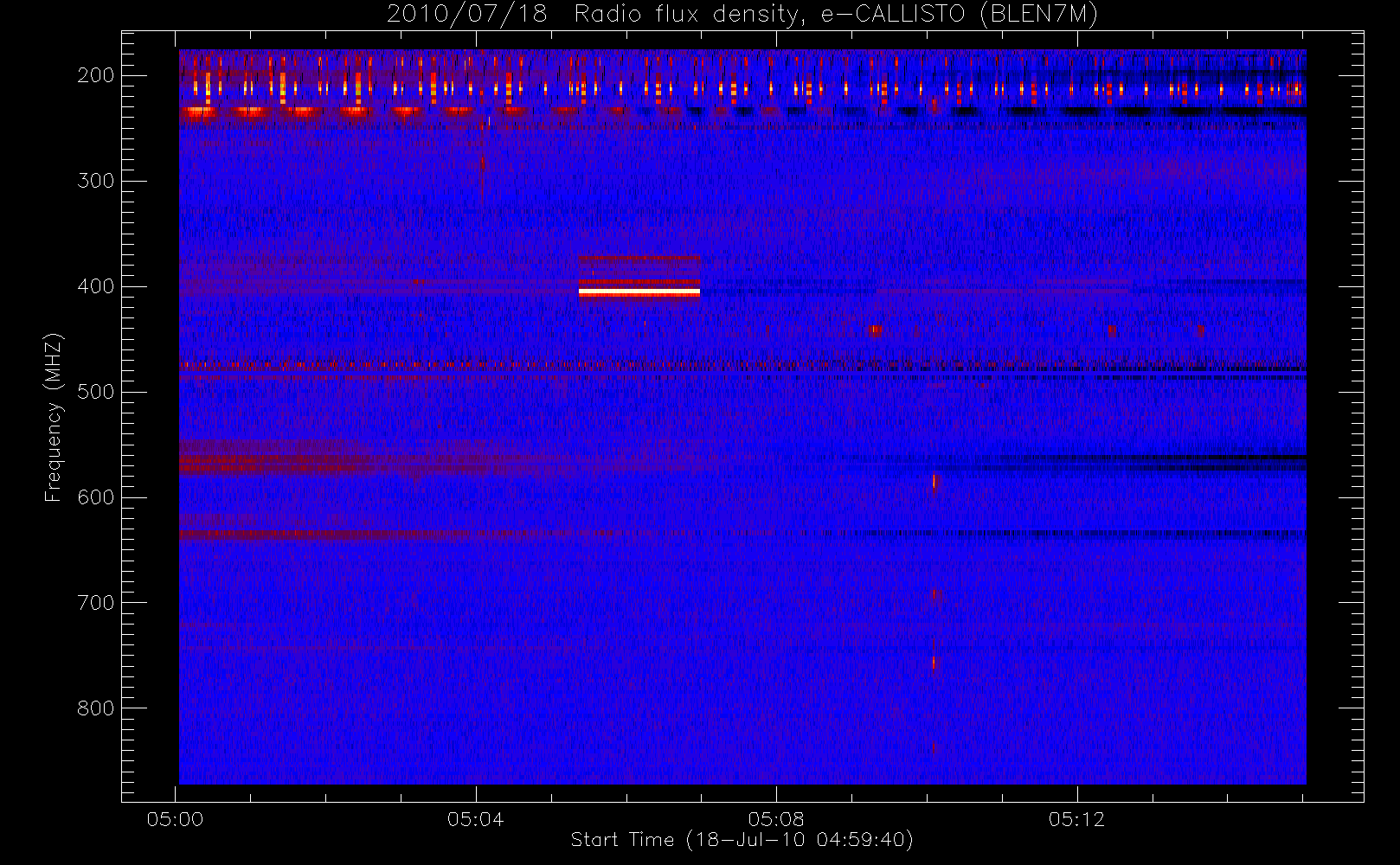Click the 'Start Time (18-Jul-10 04:59:40)' label
Screen dimensions: 1400x865
pyautogui.click(x=742, y=840)
